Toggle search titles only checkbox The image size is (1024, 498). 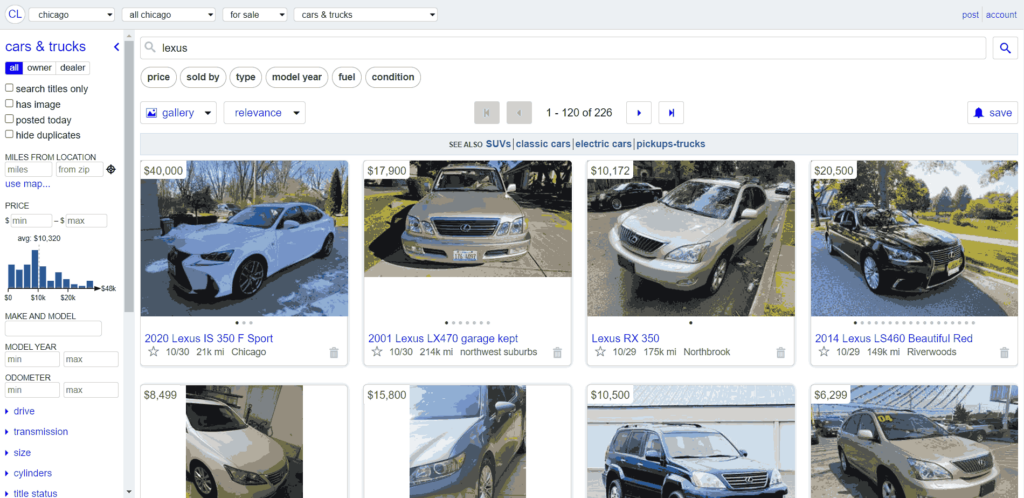point(9,88)
